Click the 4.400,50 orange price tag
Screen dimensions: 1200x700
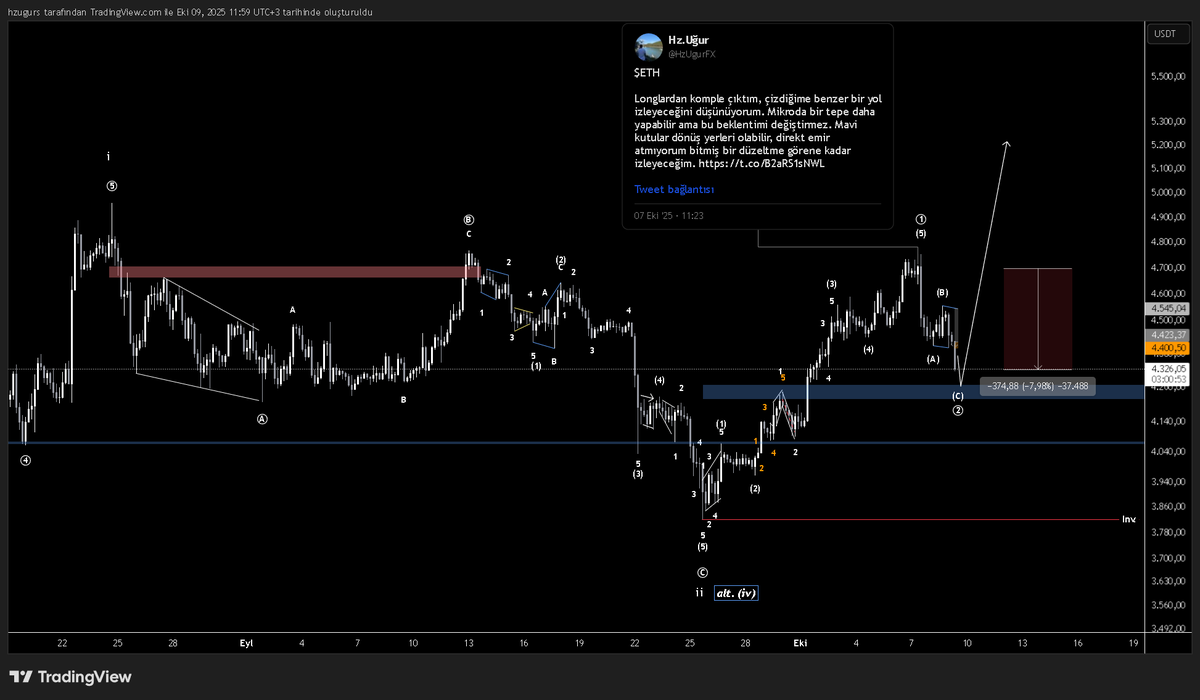pyautogui.click(x=1167, y=347)
